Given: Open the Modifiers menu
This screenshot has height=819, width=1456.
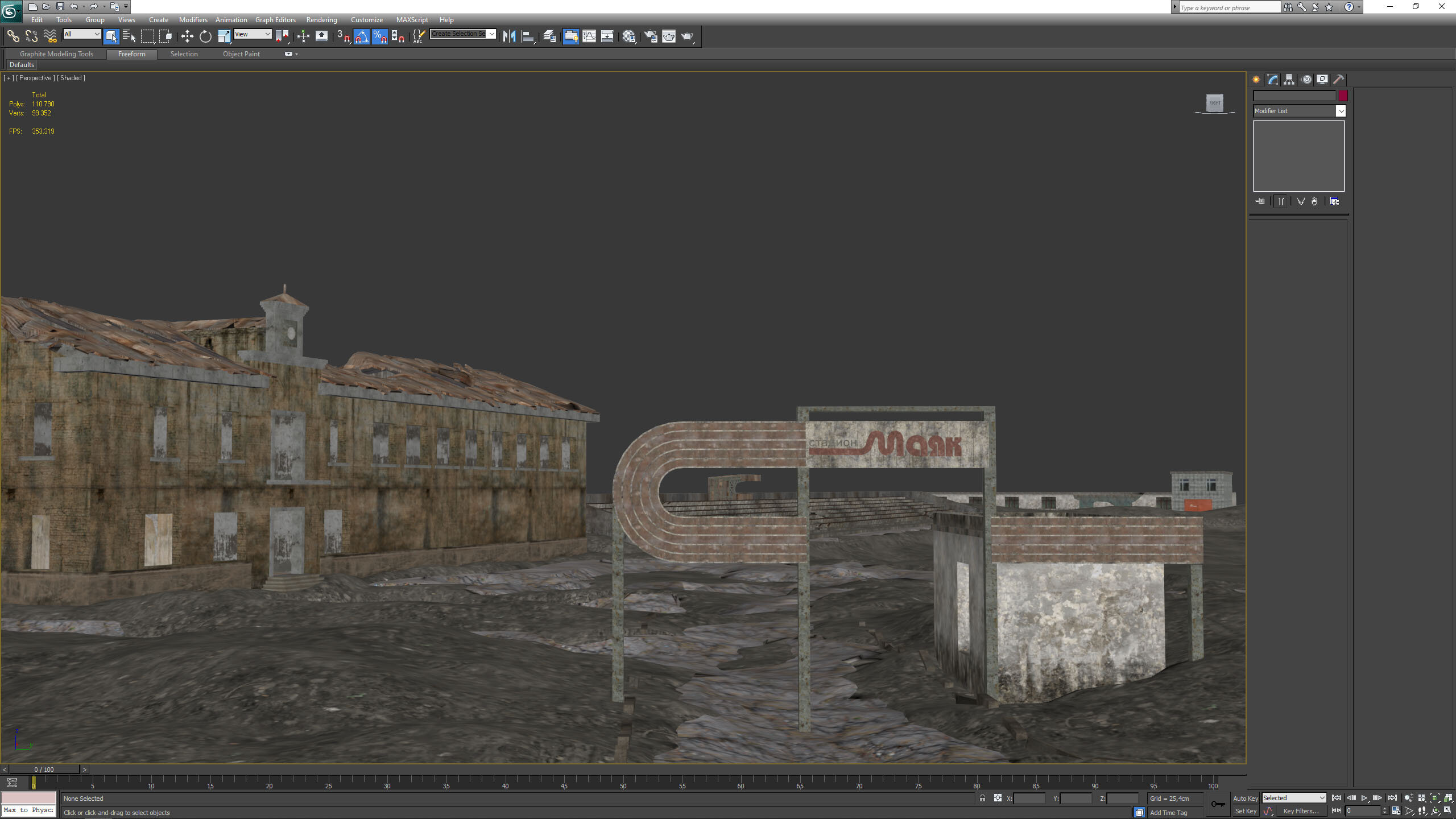Looking at the screenshot, I should (x=193, y=20).
